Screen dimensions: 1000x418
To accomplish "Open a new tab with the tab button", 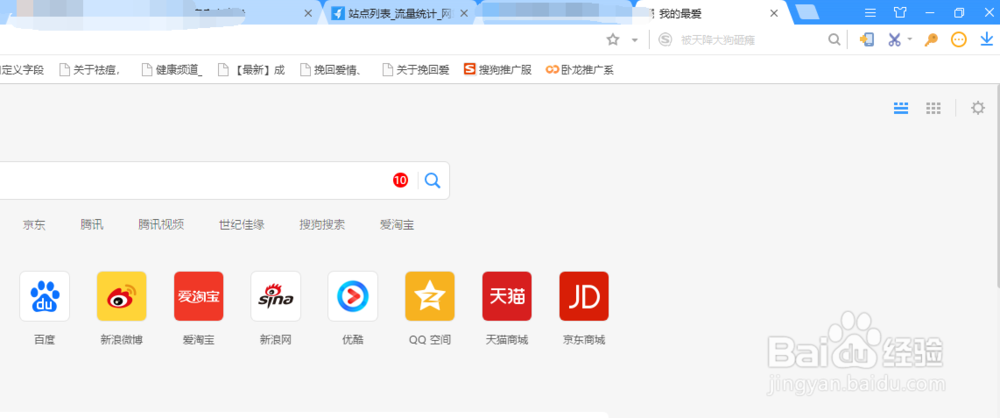I will coord(807,12).
